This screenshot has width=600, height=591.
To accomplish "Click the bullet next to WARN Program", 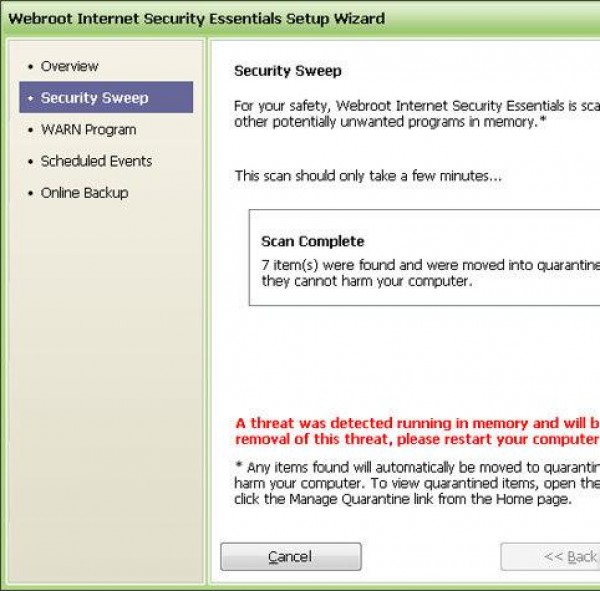I will pyautogui.click(x=31, y=130).
